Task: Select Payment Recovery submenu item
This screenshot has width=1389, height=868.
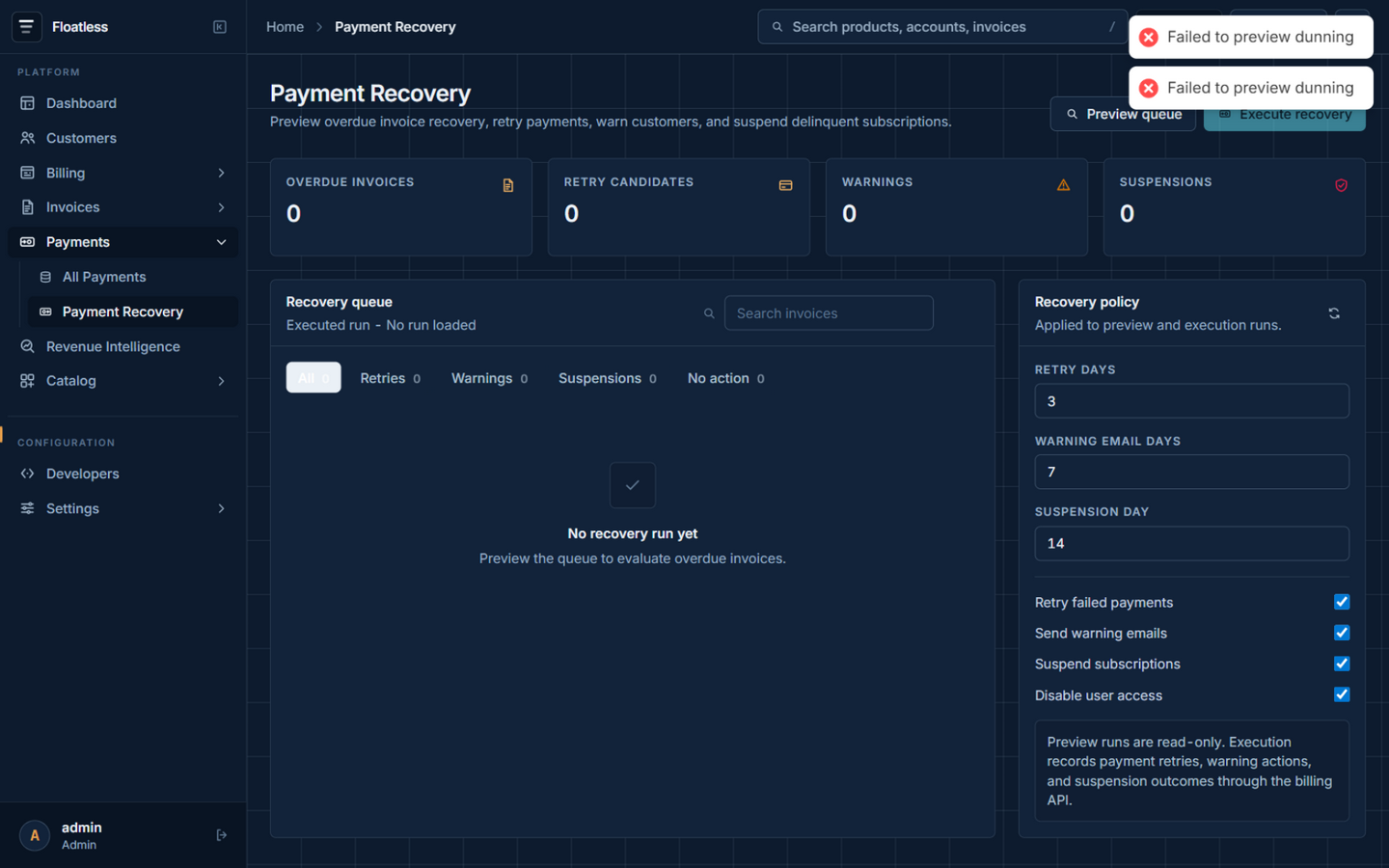Action: (x=133, y=312)
